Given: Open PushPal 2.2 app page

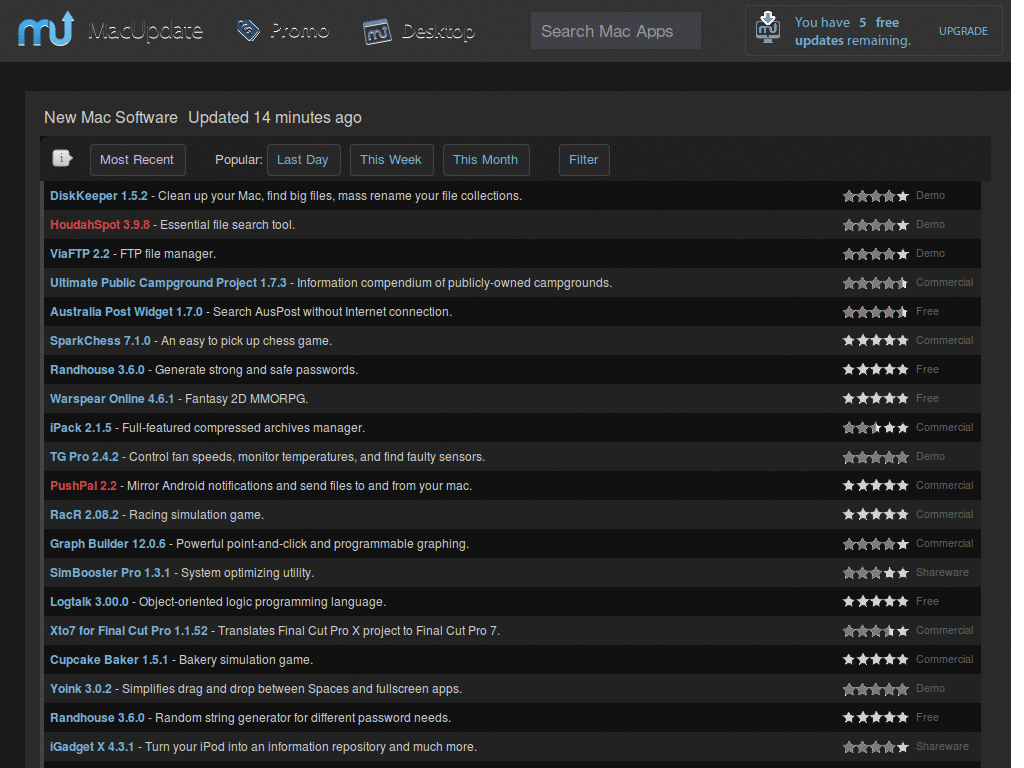Looking at the screenshot, I should pos(83,485).
